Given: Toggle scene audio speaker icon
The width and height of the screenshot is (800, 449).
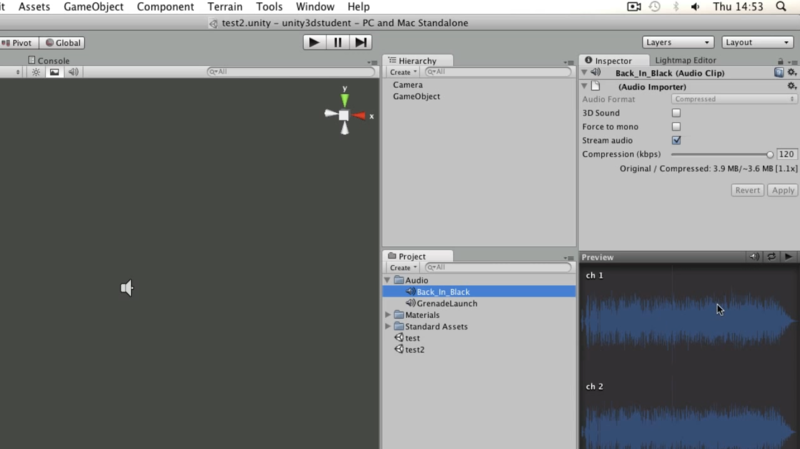Looking at the screenshot, I should pyautogui.click(x=73, y=72).
